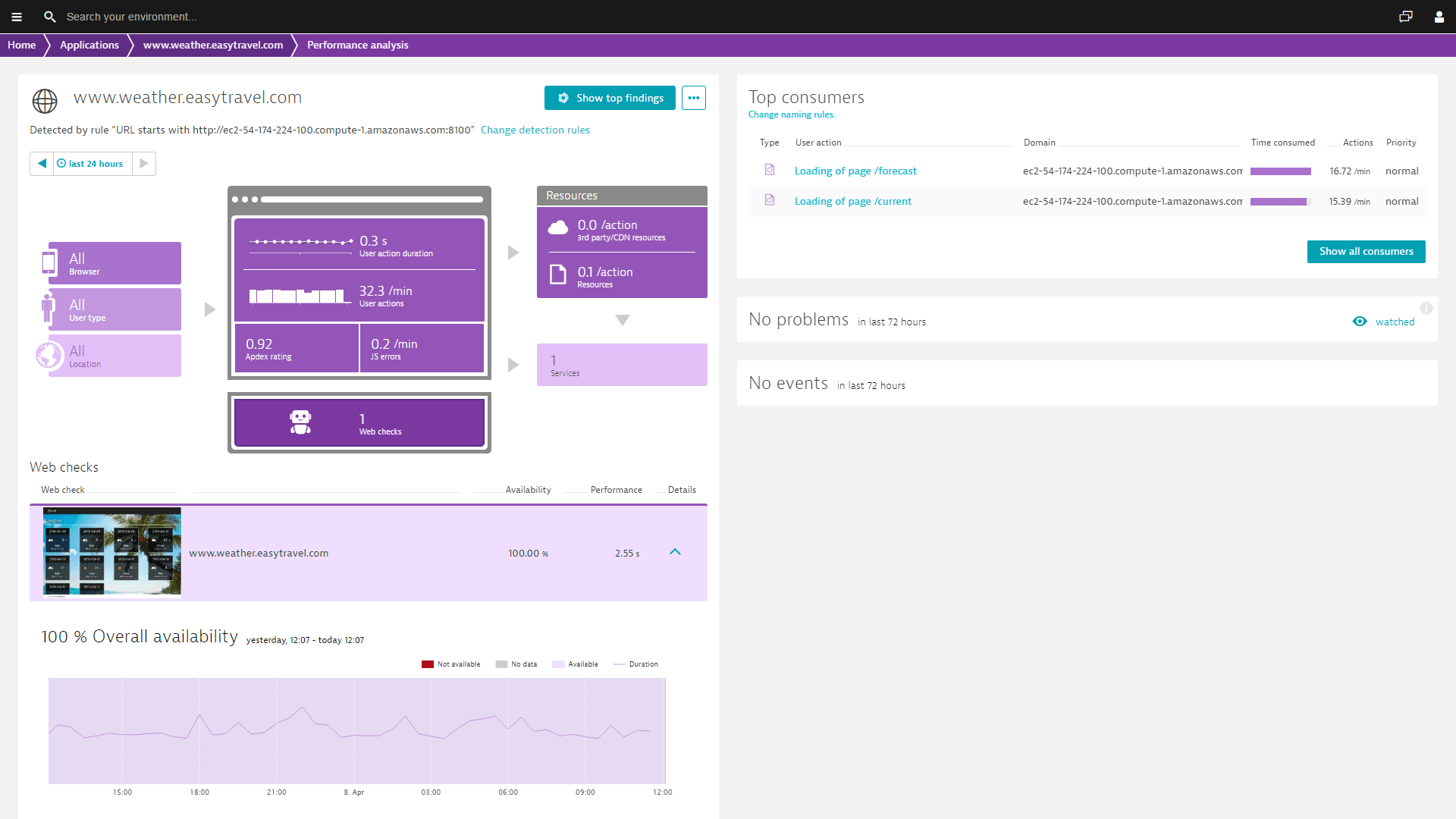Open Change detection rules link
The height and width of the screenshot is (819, 1456).
(x=535, y=130)
